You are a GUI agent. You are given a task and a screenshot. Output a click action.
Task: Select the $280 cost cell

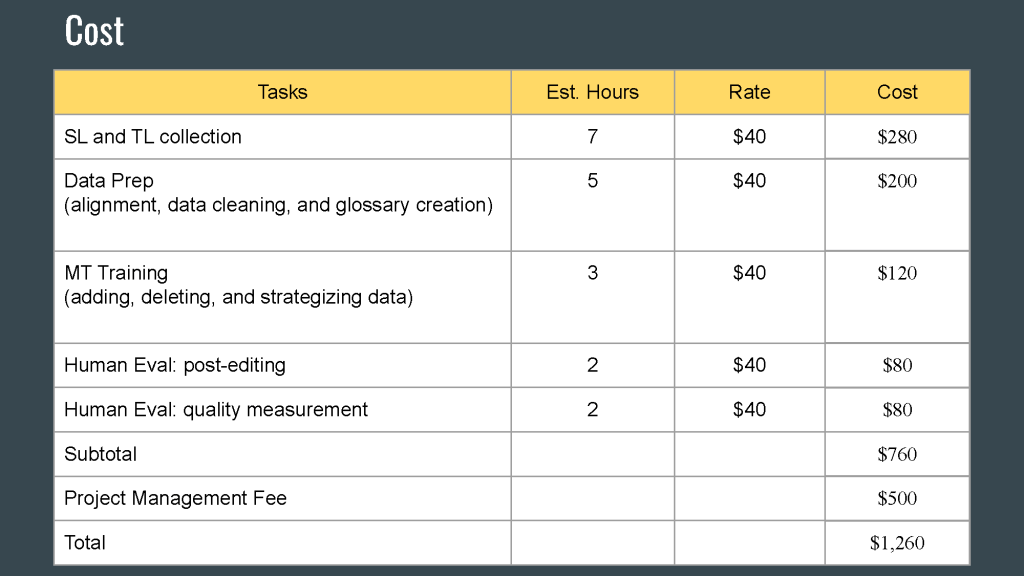(x=897, y=137)
